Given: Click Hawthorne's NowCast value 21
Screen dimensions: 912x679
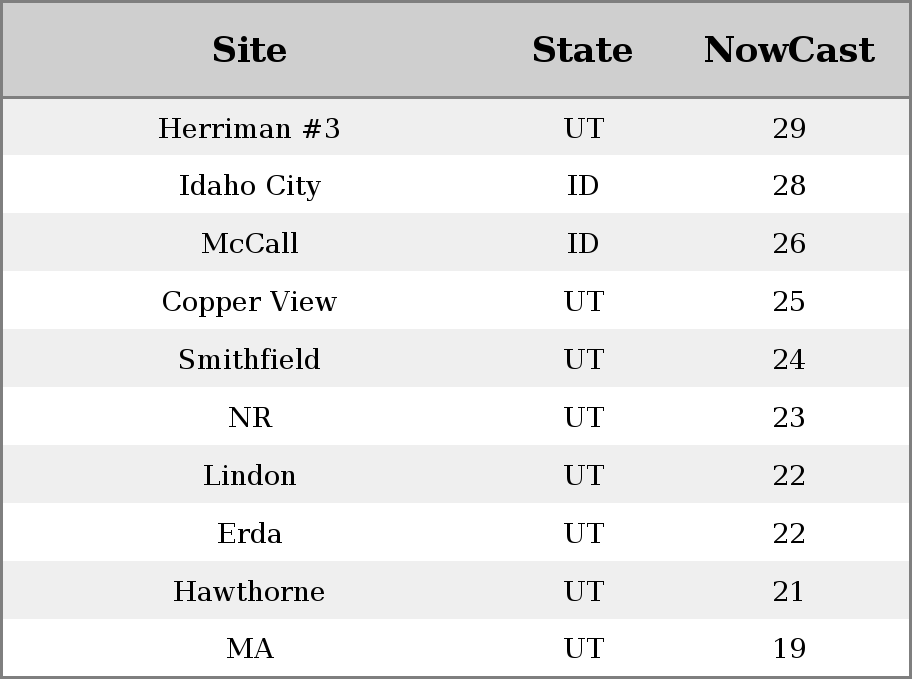Looking at the screenshot, I should [x=789, y=591].
